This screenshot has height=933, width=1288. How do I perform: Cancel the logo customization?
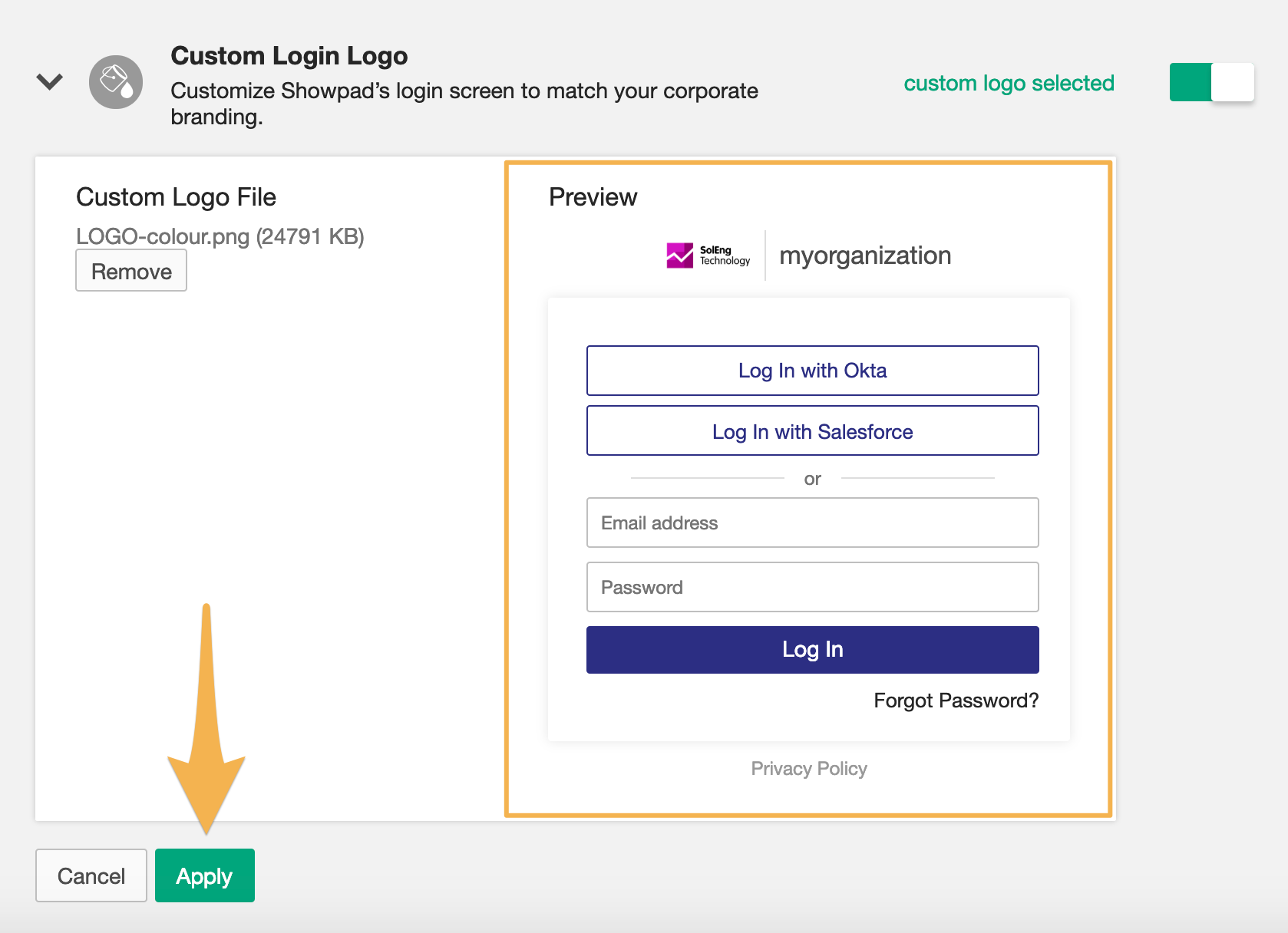(91, 875)
